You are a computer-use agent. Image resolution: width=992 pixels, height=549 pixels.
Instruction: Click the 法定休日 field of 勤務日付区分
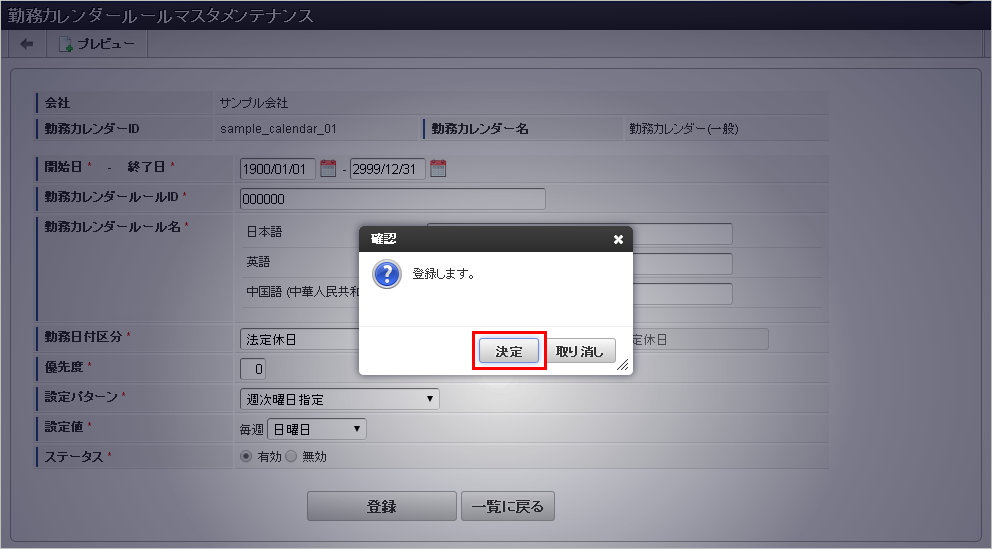(300, 339)
